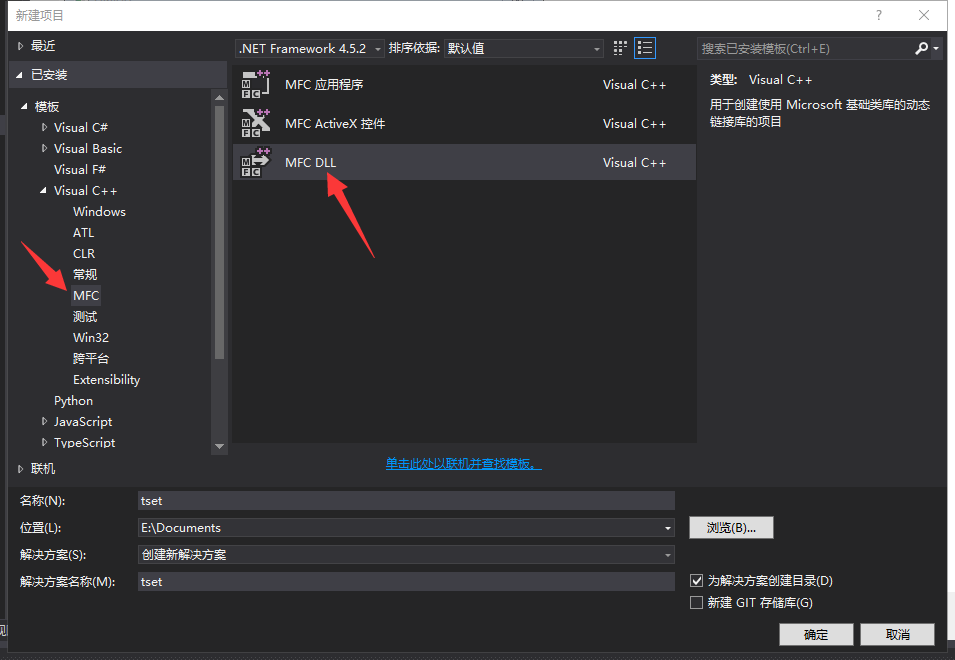
Task: Select 测试 template category
Action: click(85, 317)
